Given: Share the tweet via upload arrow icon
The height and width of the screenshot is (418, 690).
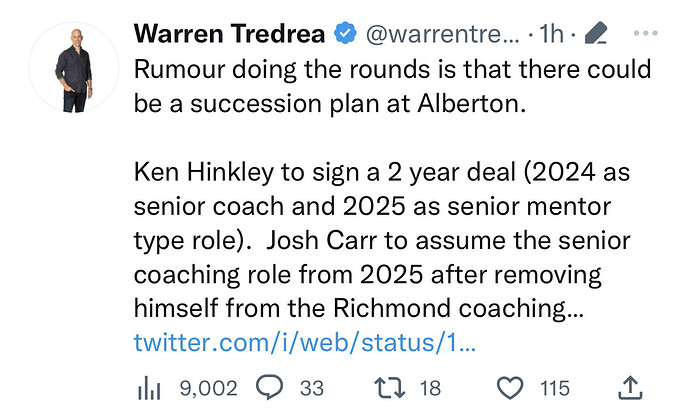Looking at the screenshot, I should (x=630, y=387).
